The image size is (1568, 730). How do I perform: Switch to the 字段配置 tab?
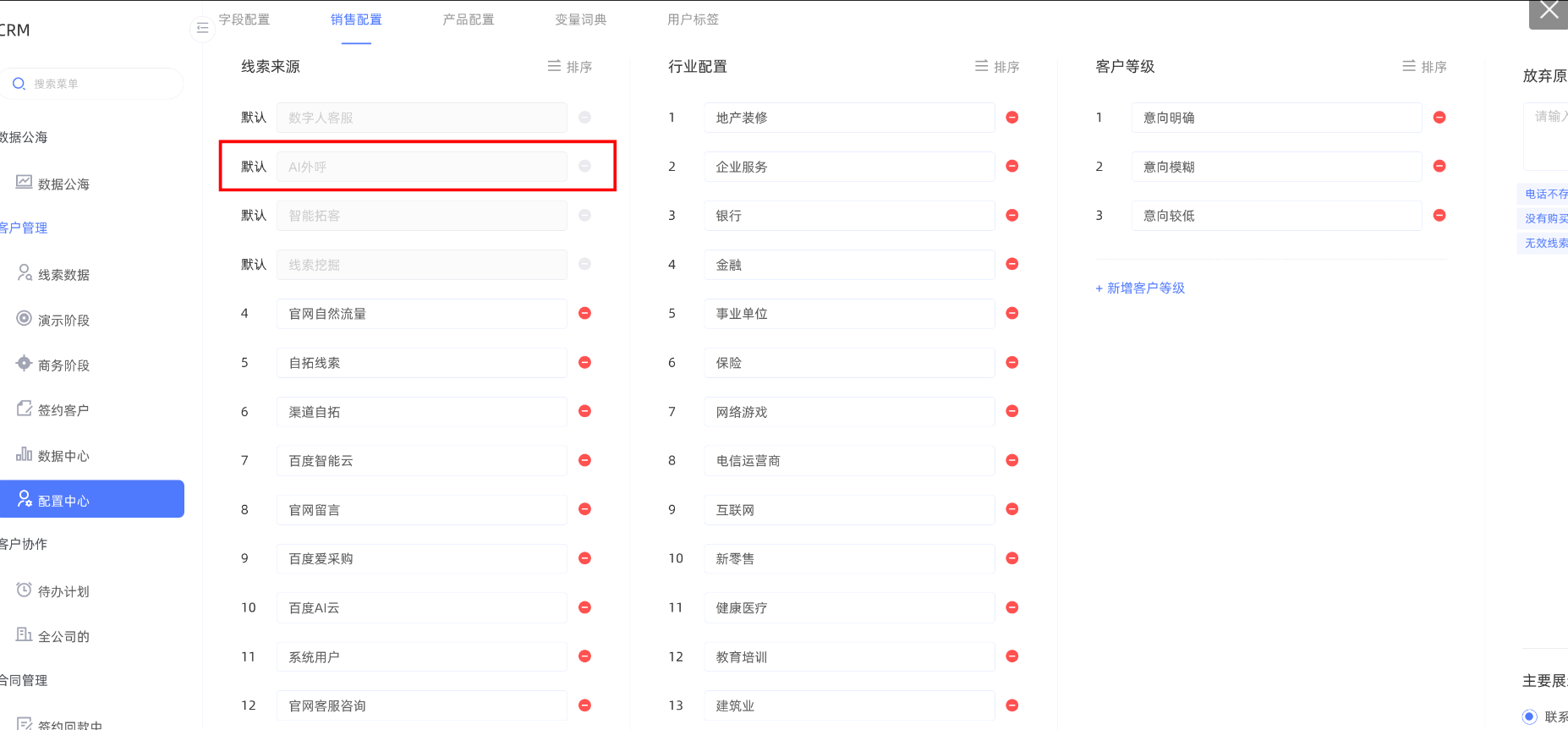(244, 19)
